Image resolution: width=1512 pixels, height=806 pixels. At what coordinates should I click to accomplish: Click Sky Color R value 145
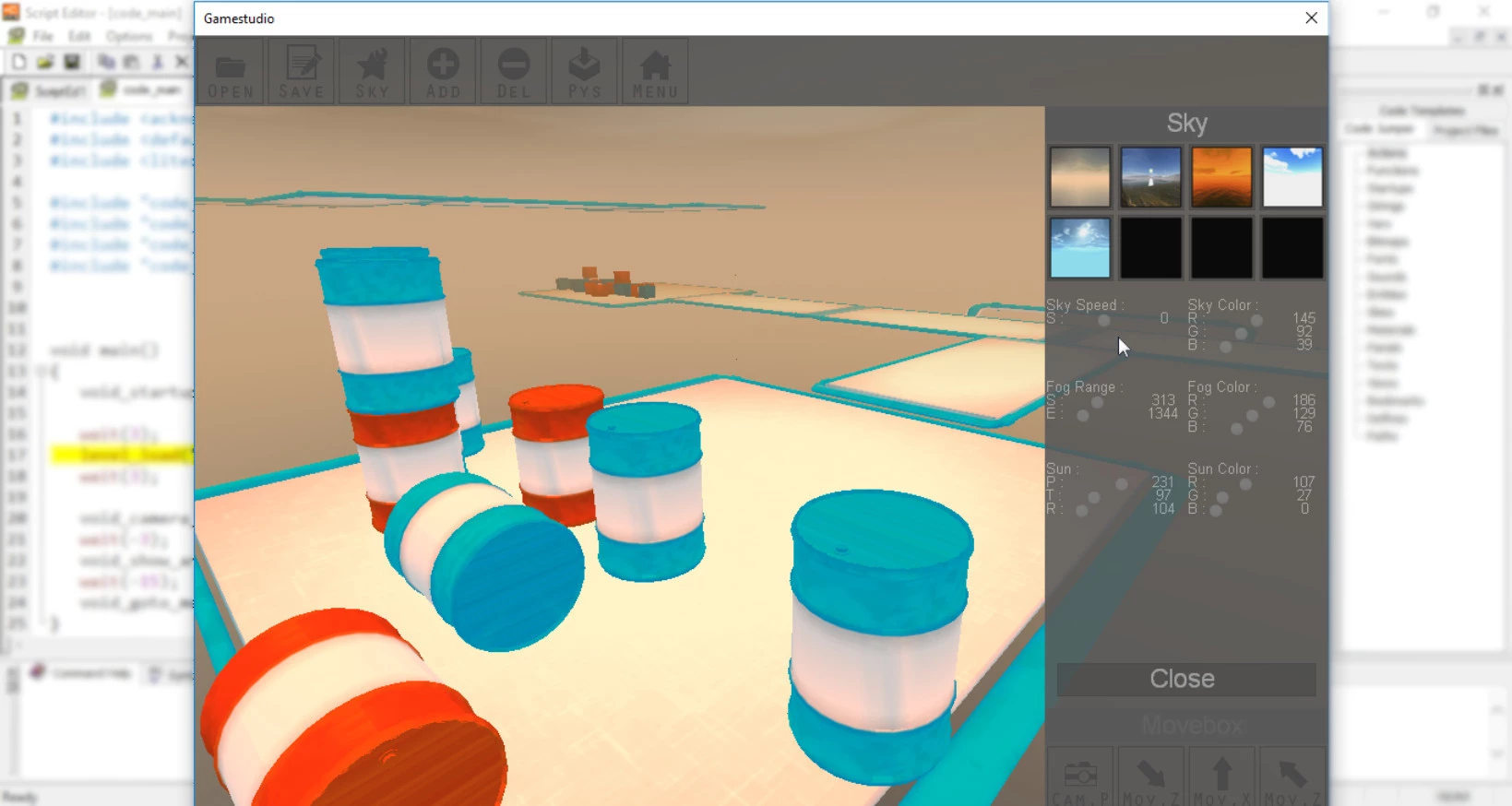1304,318
